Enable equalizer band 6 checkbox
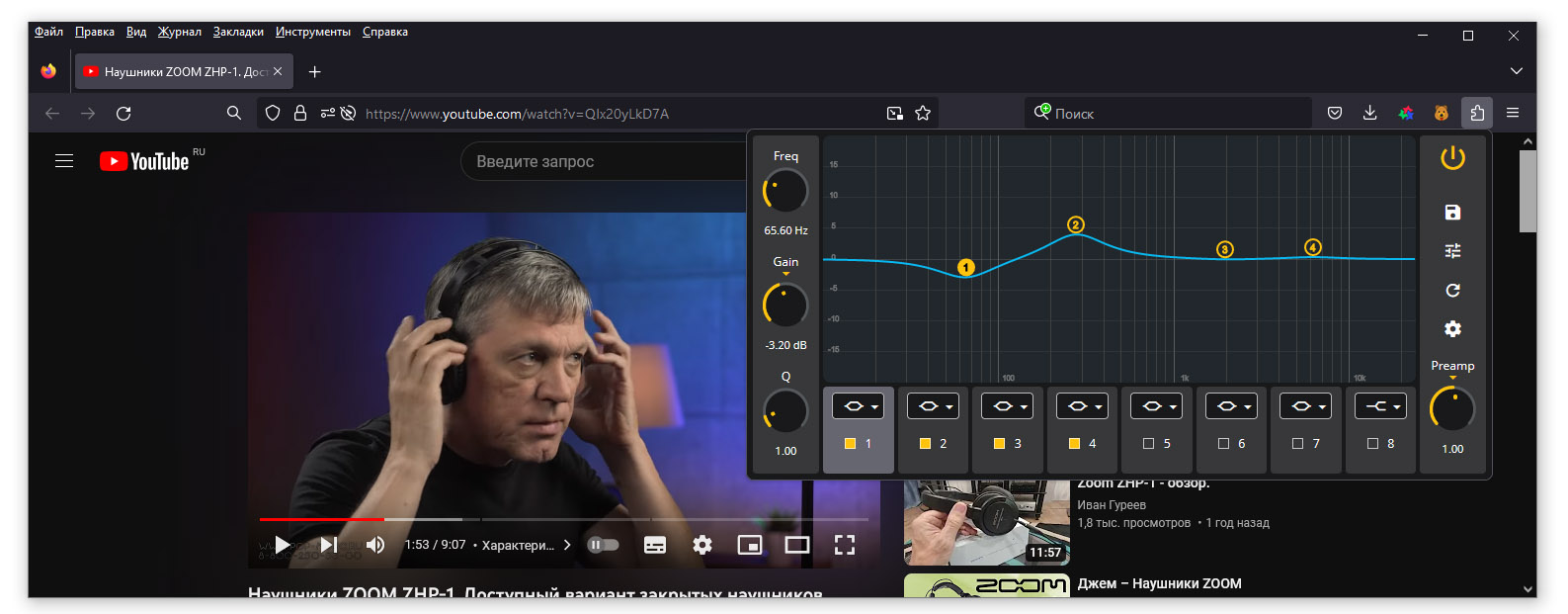 pos(1223,444)
